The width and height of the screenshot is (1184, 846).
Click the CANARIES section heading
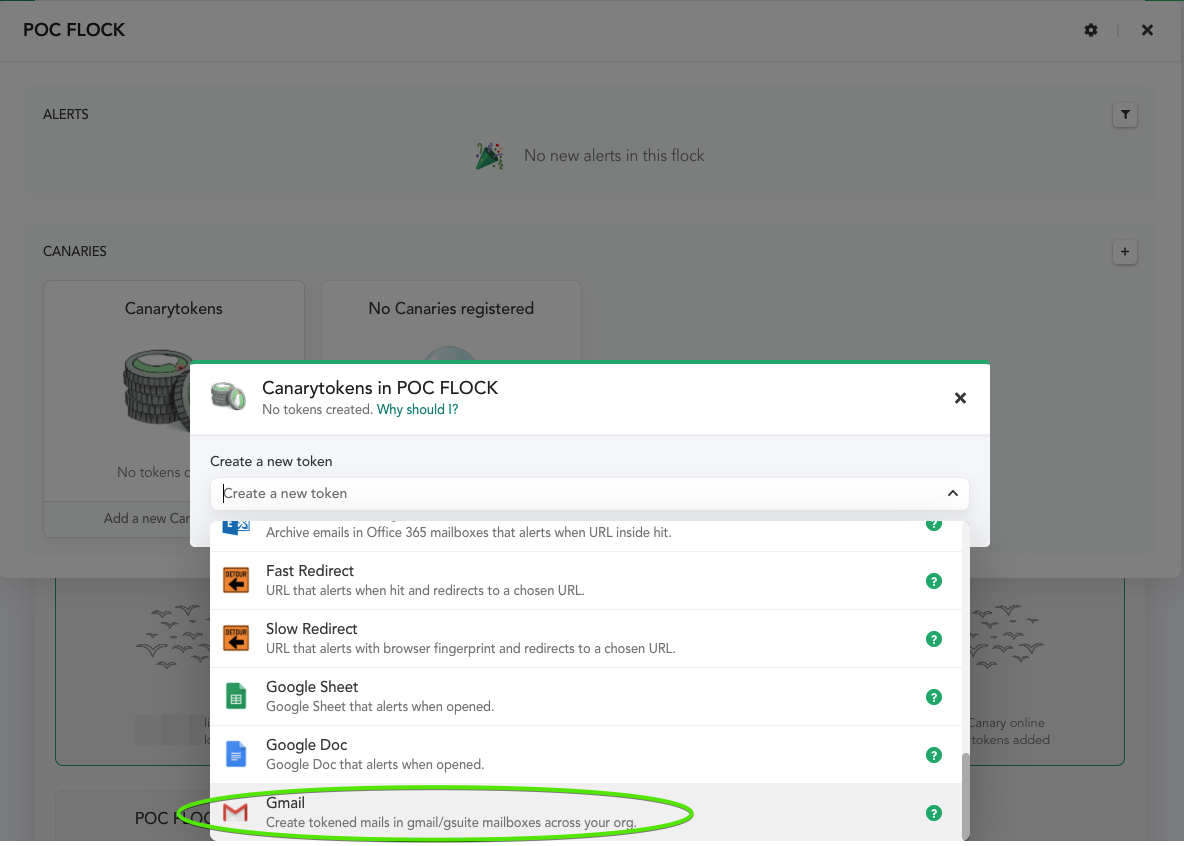75,252
